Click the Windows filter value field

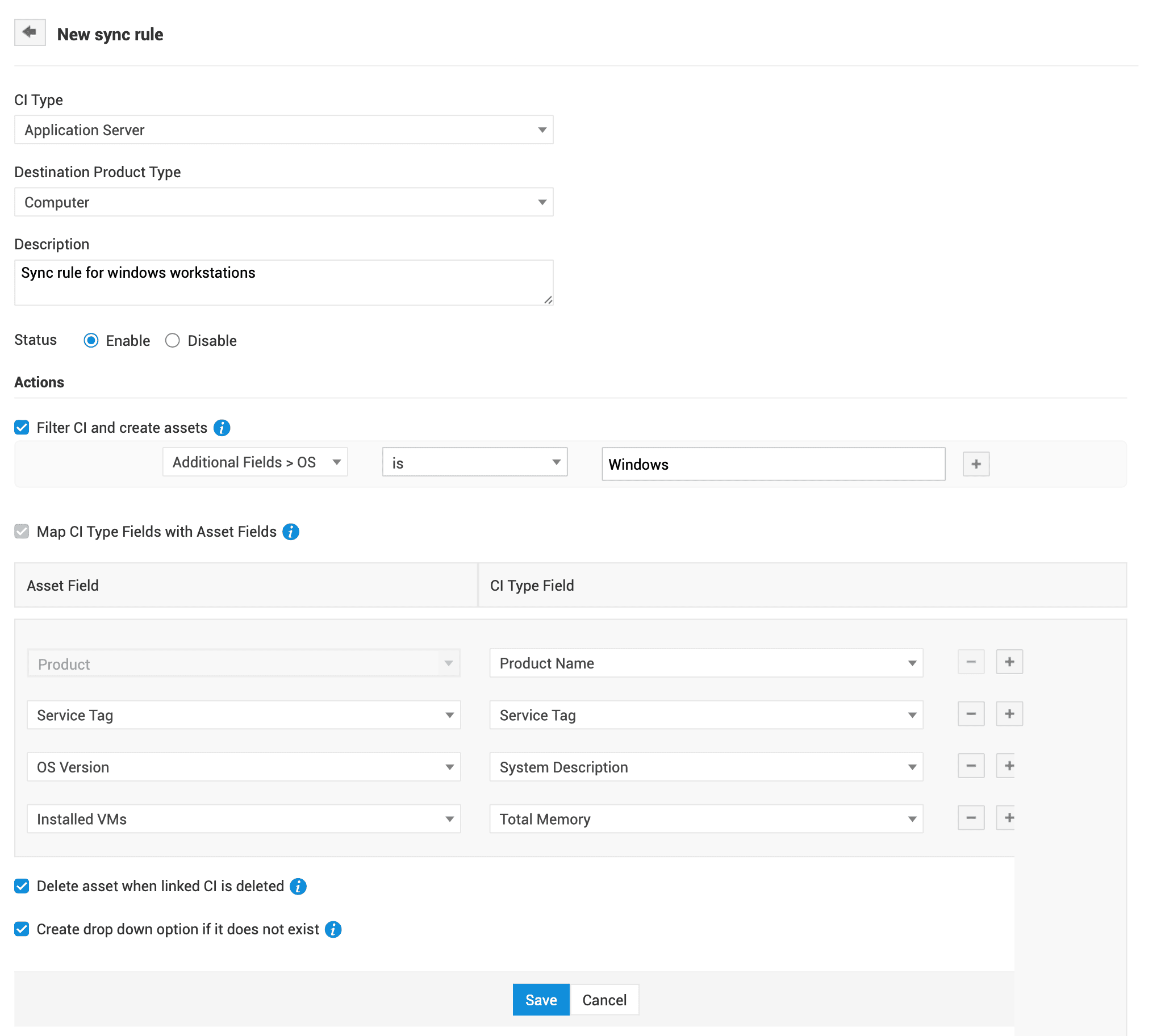coord(774,465)
